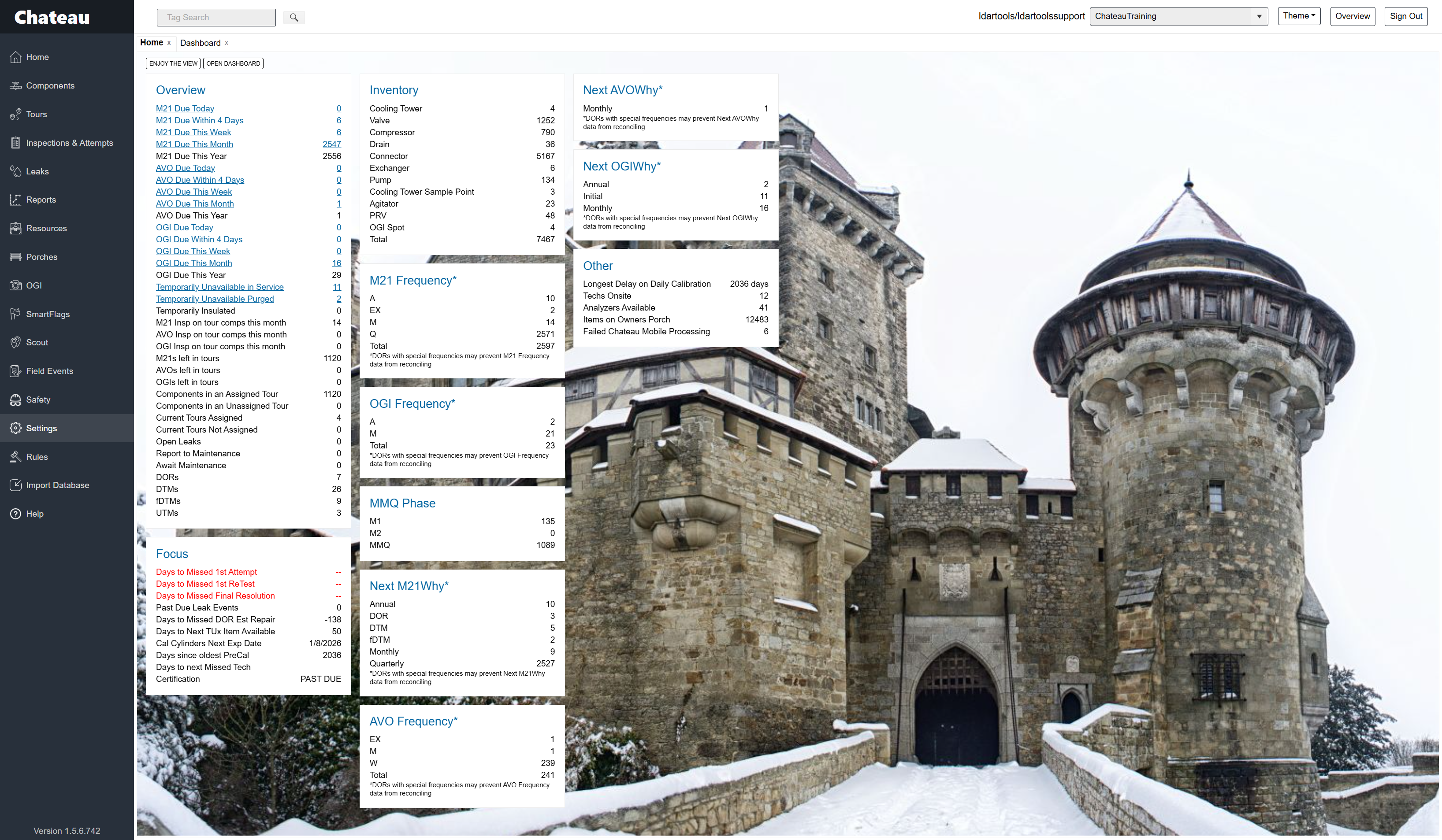Open the AVO Due This Month link
Viewport: 1442px width, 840px height.
pyautogui.click(x=195, y=204)
